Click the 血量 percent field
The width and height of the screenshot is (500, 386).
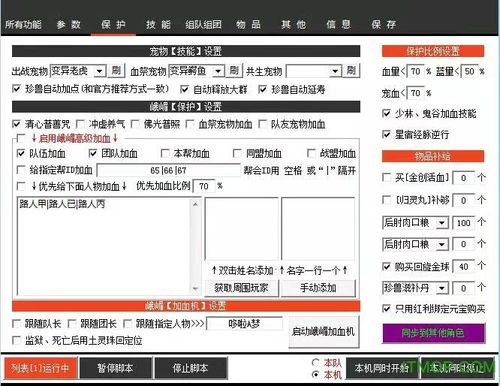pos(415,71)
